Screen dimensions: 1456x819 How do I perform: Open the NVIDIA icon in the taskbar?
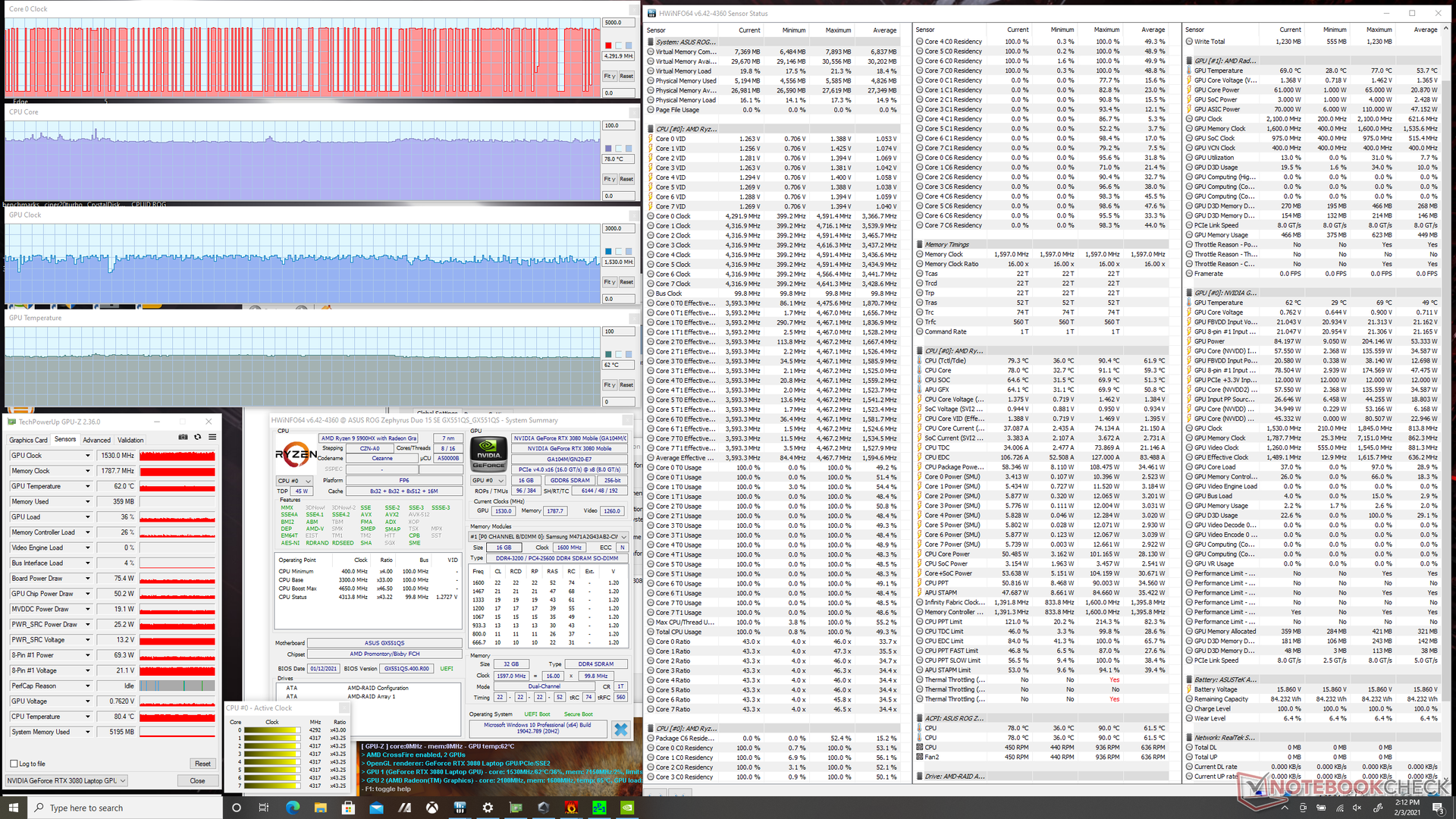click(627, 808)
